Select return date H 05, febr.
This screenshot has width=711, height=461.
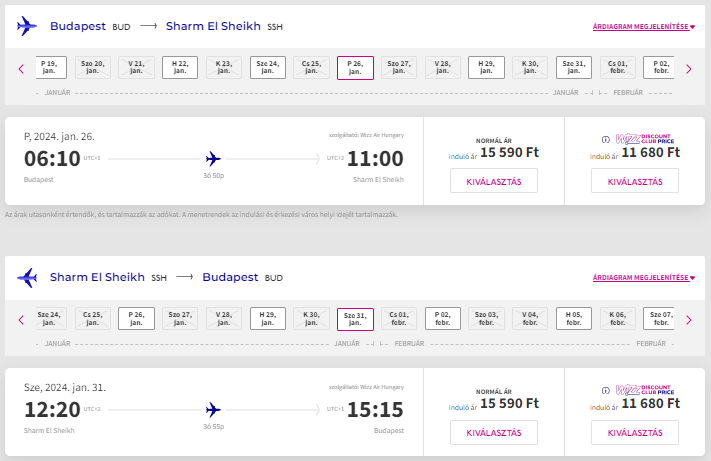574,319
